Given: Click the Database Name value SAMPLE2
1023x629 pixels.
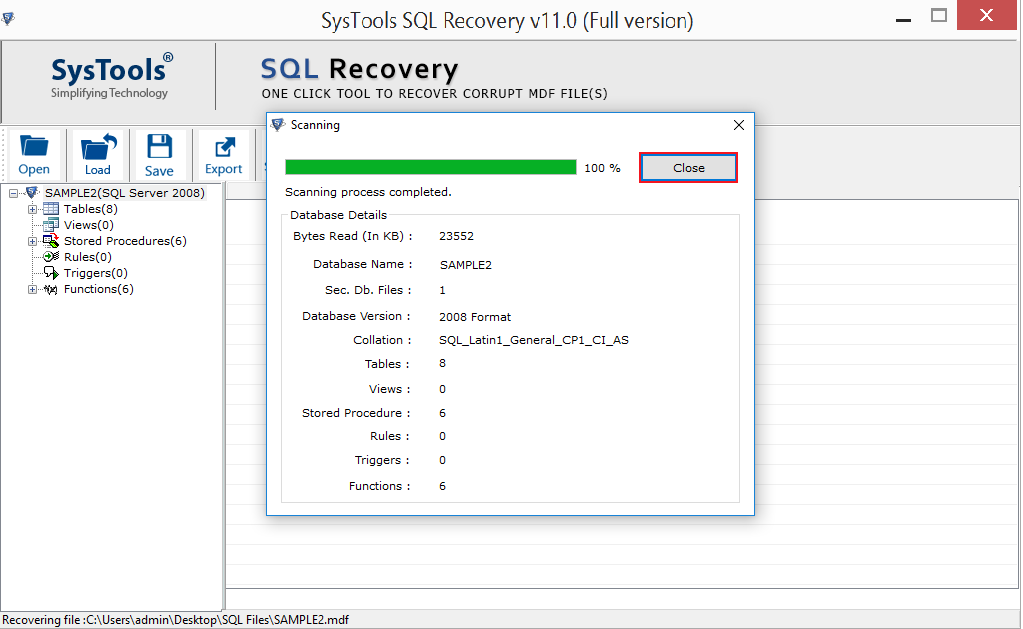Looking at the screenshot, I should (466, 265).
